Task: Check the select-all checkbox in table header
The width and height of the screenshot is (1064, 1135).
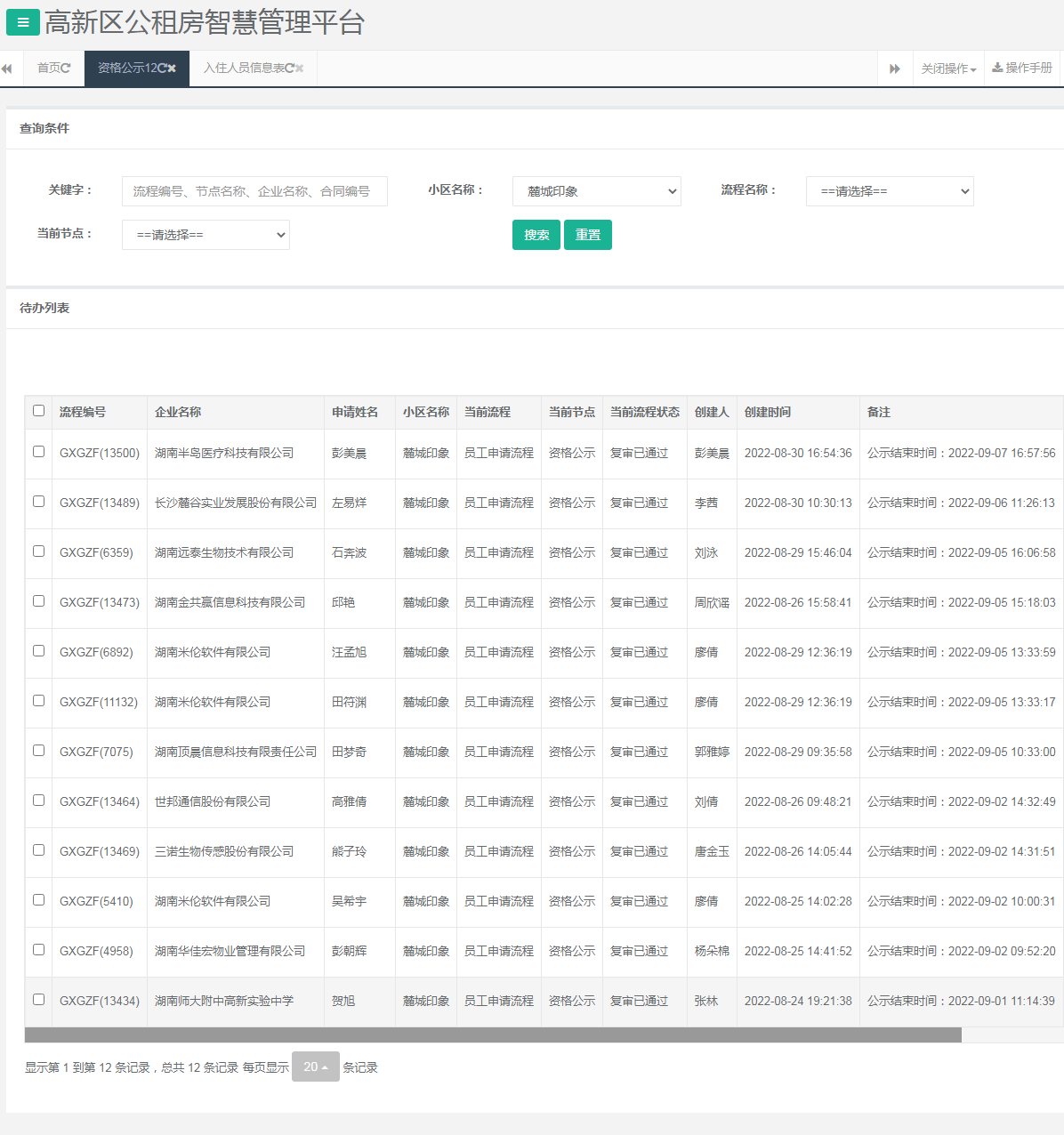Action: (x=38, y=411)
